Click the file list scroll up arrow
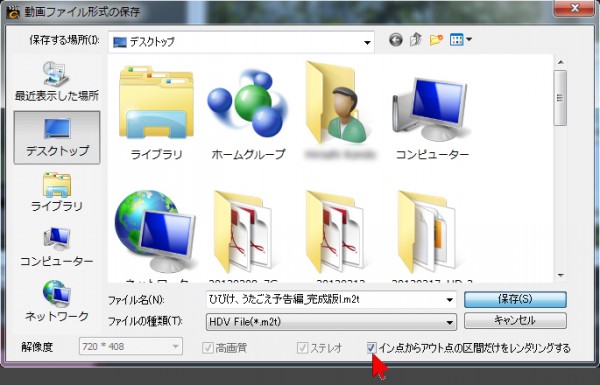This screenshot has height=385, width=600. coord(561,62)
